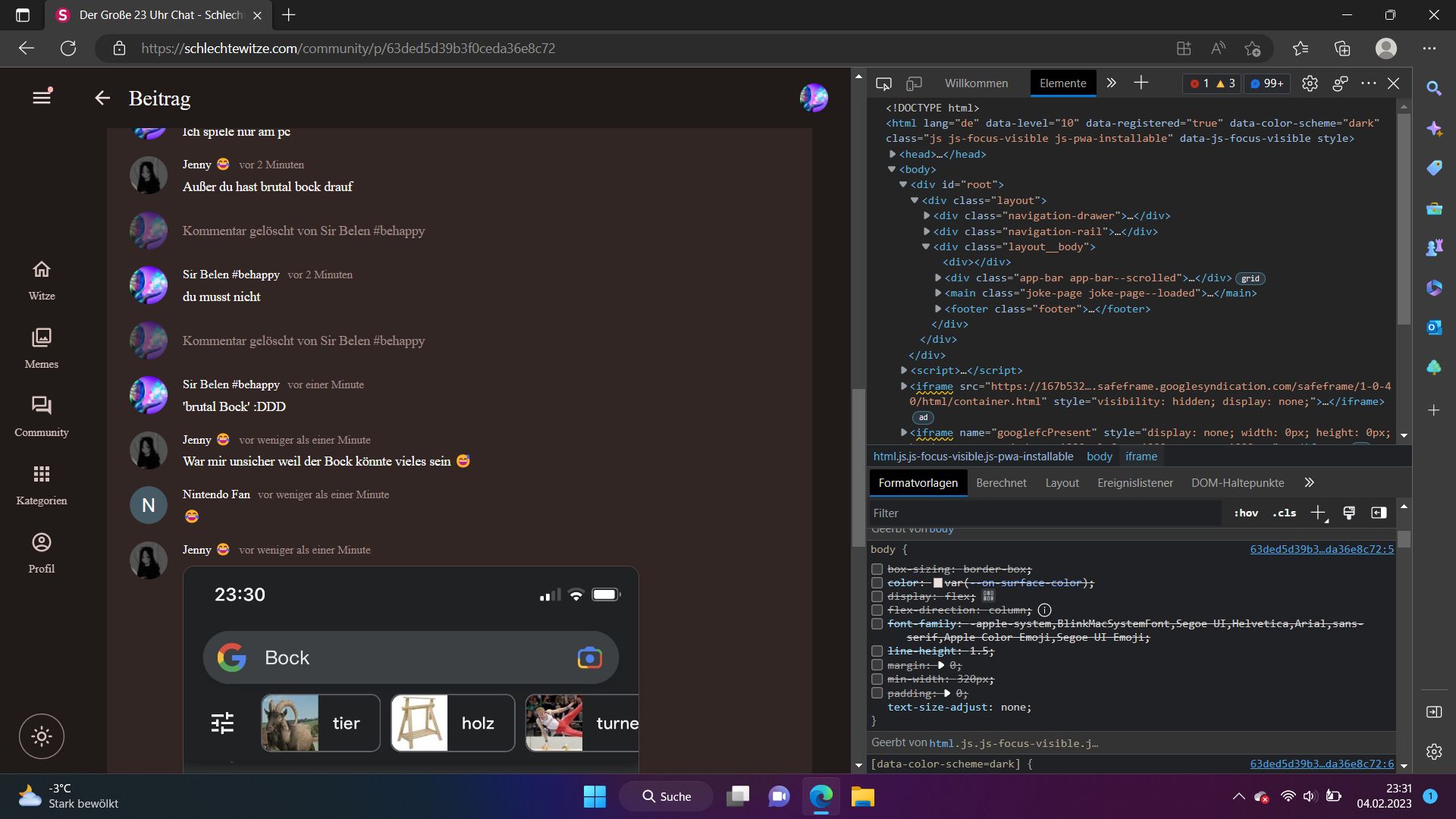Close the DevTools panel
The width and height of the screenshot is (1456, 819).
coord(1394,83)
